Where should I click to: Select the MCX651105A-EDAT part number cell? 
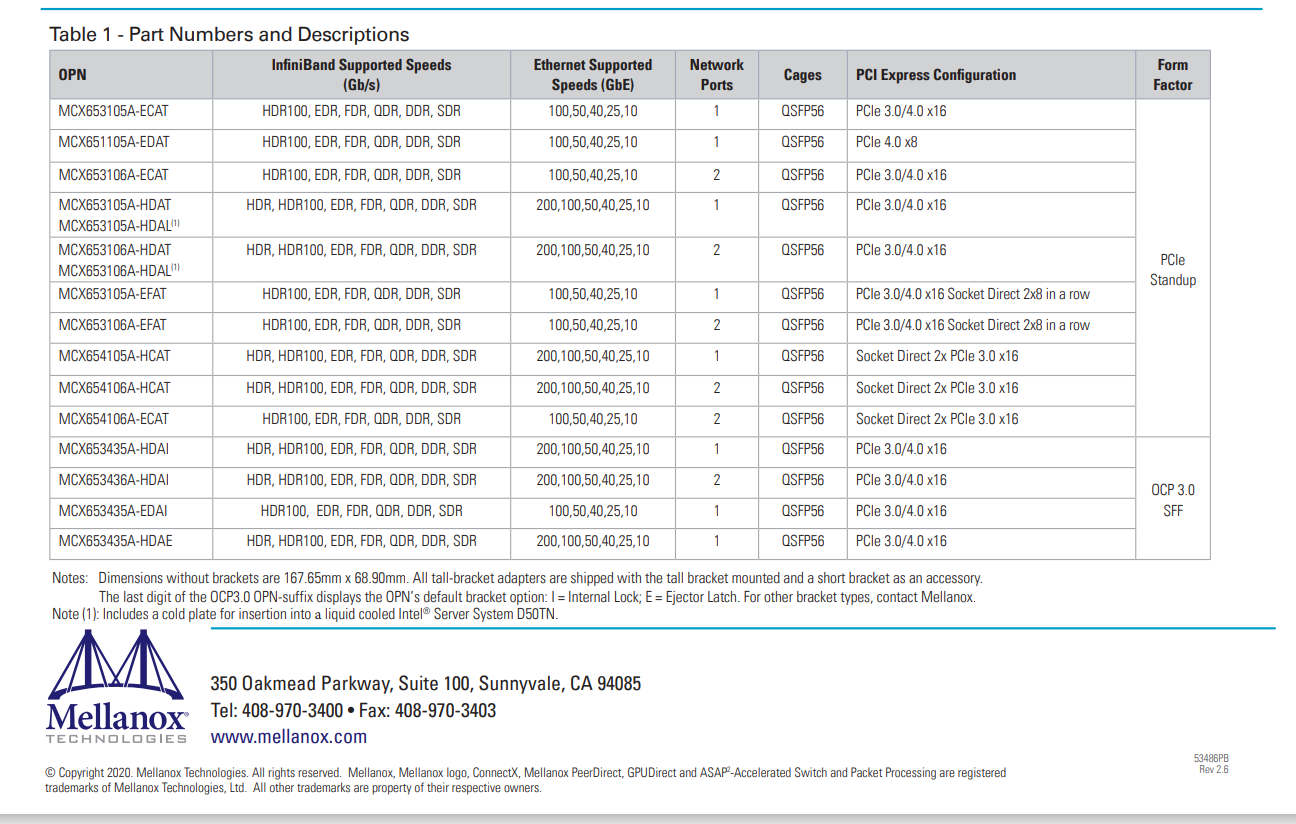point(114,143)
